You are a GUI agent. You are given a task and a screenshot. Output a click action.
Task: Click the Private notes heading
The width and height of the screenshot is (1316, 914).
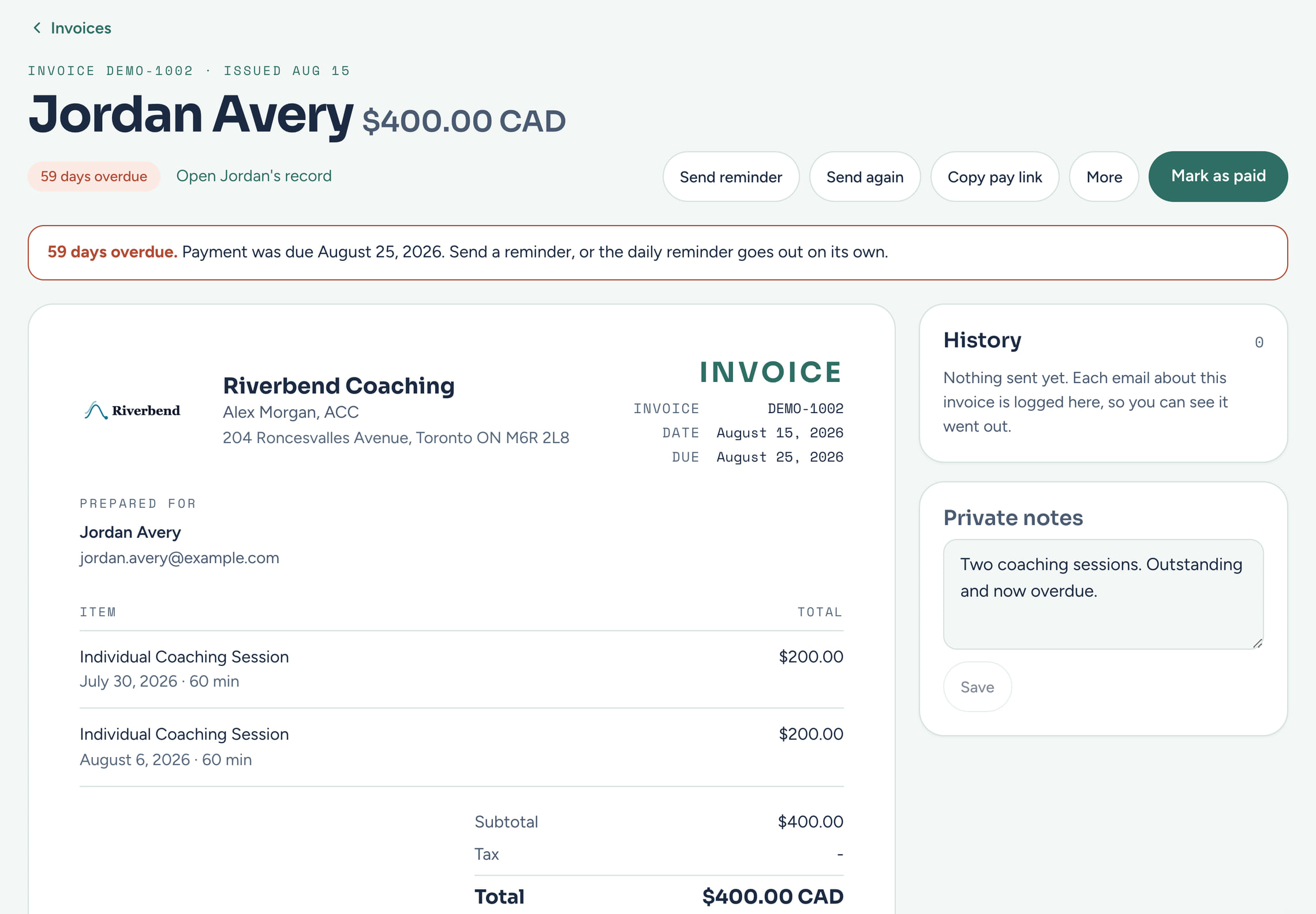click(1013, 518)
